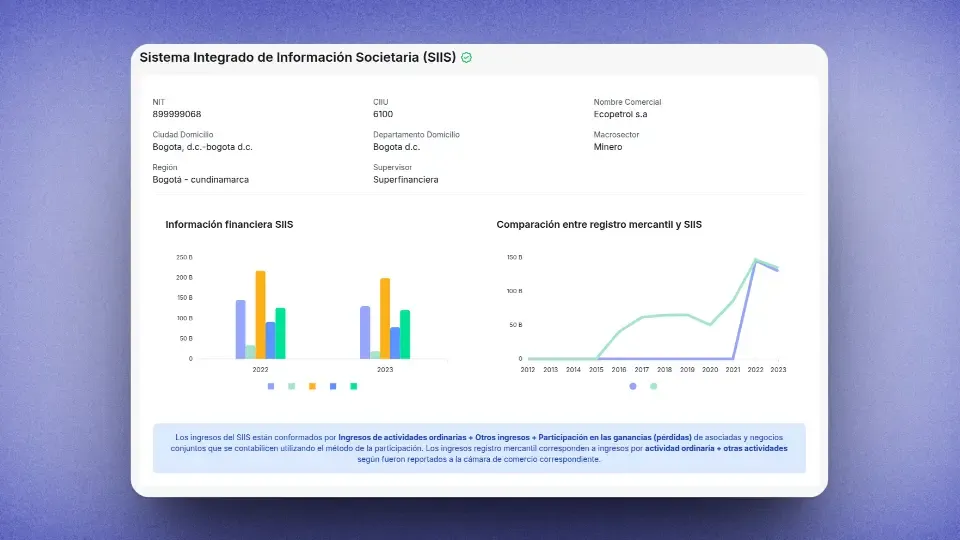Select the Ecopetrol s.a commercial name
This screenshot has height=540, width=960.
(620, 114)
